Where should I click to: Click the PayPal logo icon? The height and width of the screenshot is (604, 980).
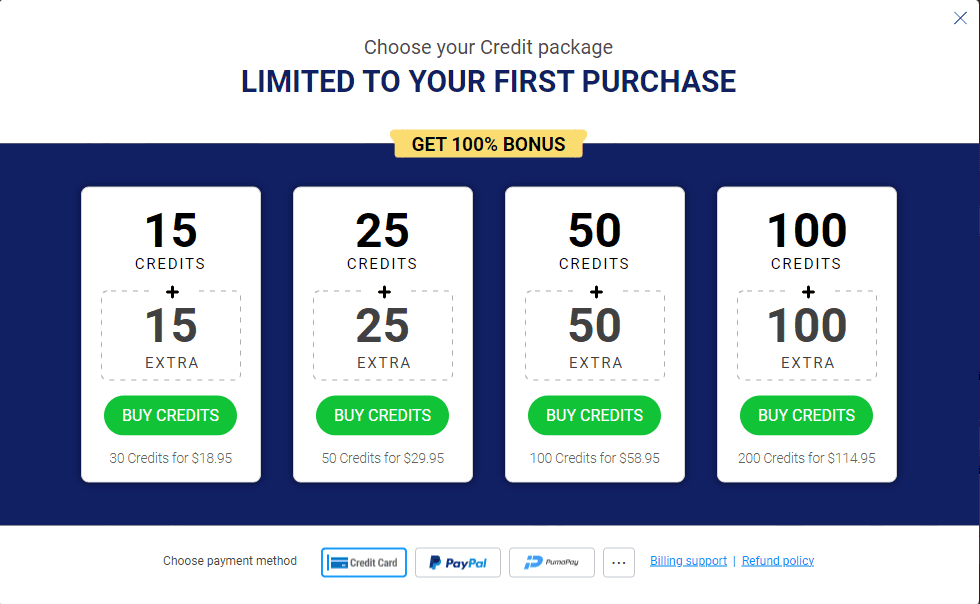click(434, 563)
